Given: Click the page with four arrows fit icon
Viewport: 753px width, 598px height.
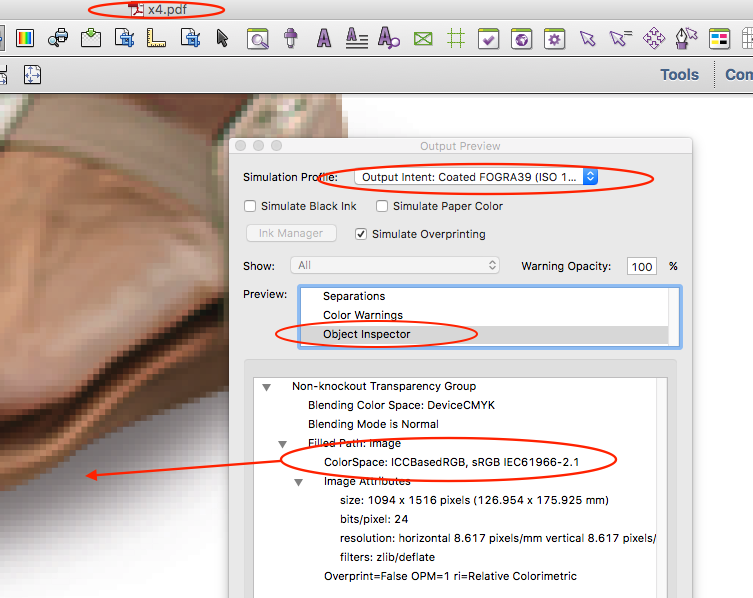Looking at the screenshot, I should click(32, 75).
